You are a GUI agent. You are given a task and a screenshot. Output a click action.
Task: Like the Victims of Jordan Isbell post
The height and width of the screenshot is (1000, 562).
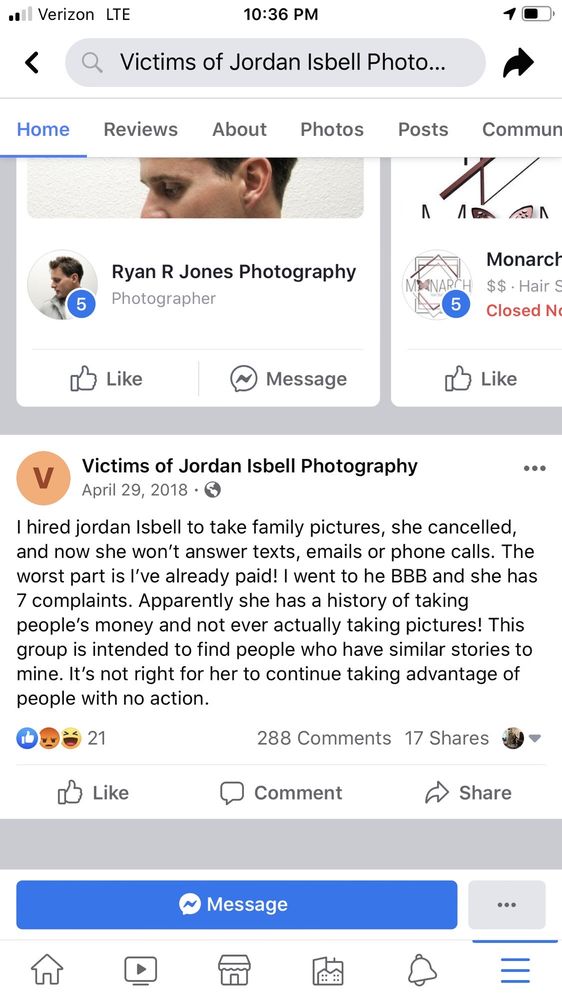[93, 793]
